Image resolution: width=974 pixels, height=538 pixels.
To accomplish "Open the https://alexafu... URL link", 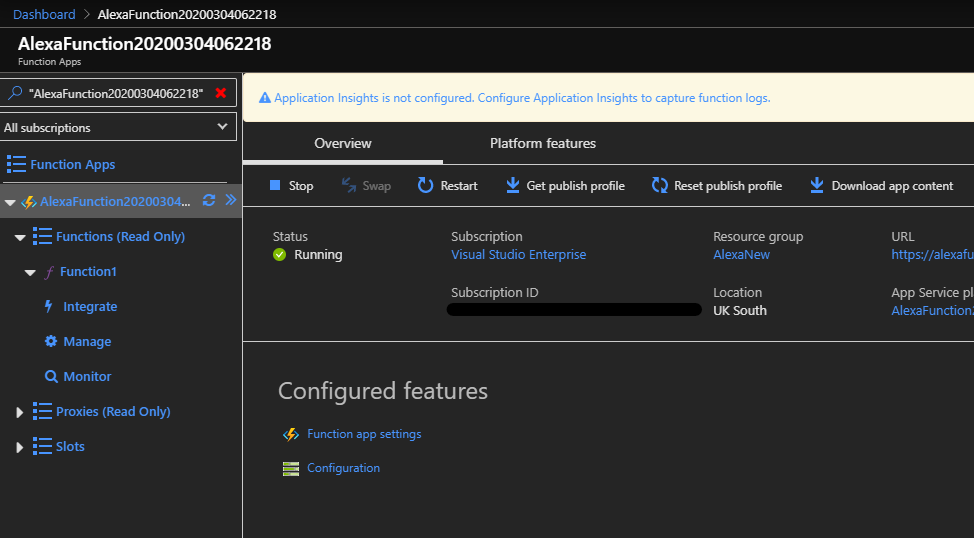I will click(932, 255).
